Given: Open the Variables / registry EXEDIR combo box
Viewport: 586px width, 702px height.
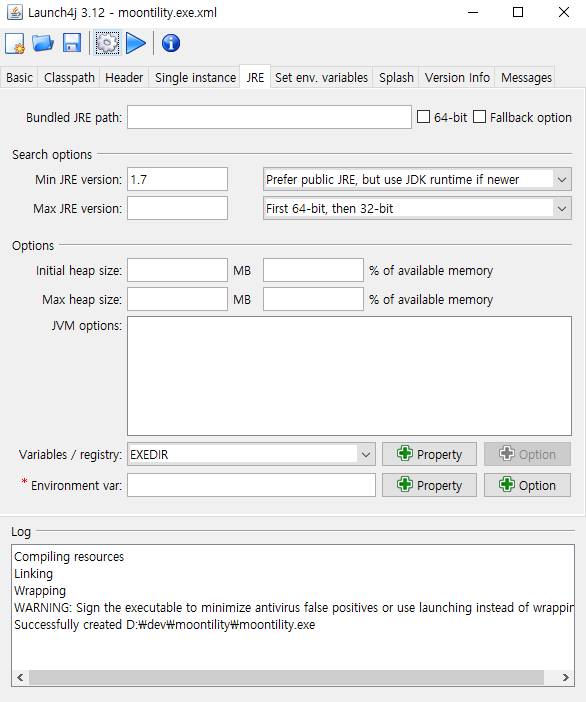Looking at the screenshot, I should (x=251, y=454).
